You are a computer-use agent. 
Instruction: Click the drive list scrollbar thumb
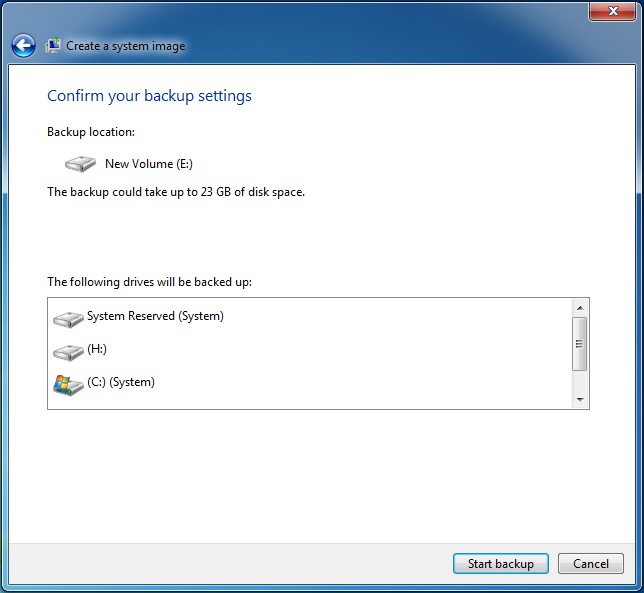tap(580, 344)
